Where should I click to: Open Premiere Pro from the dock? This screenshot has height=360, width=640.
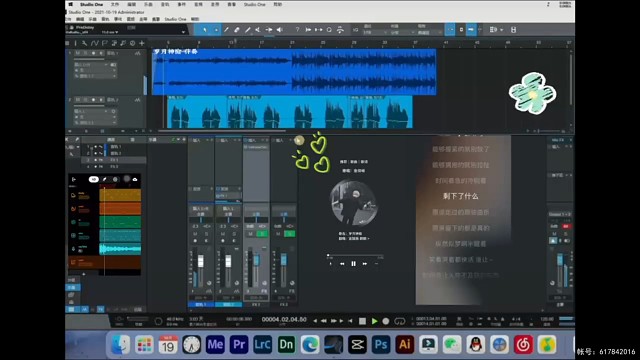pos(239,344)
